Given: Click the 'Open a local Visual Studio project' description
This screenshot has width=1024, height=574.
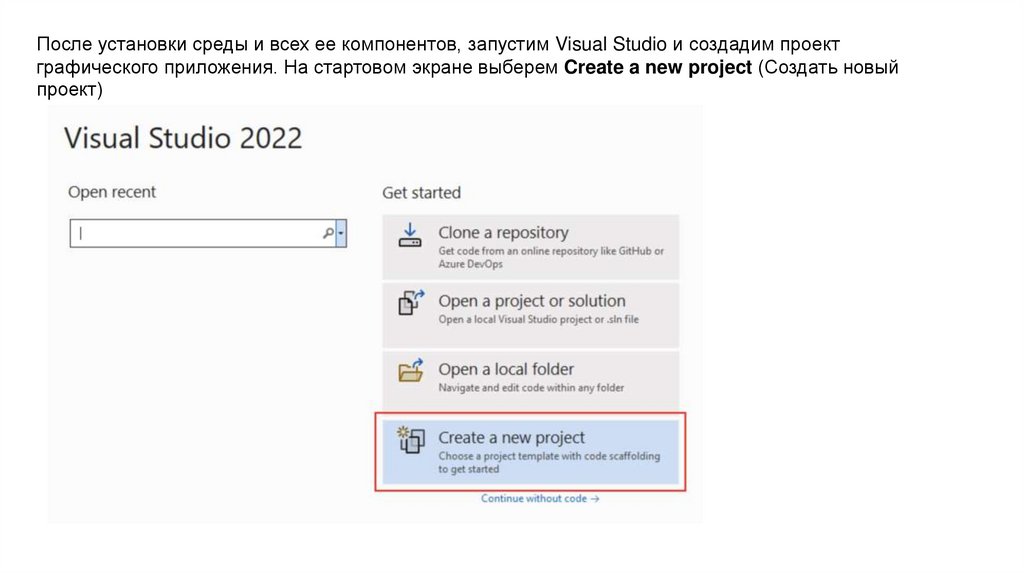Looking at the screenshot, I should [538, 320].
